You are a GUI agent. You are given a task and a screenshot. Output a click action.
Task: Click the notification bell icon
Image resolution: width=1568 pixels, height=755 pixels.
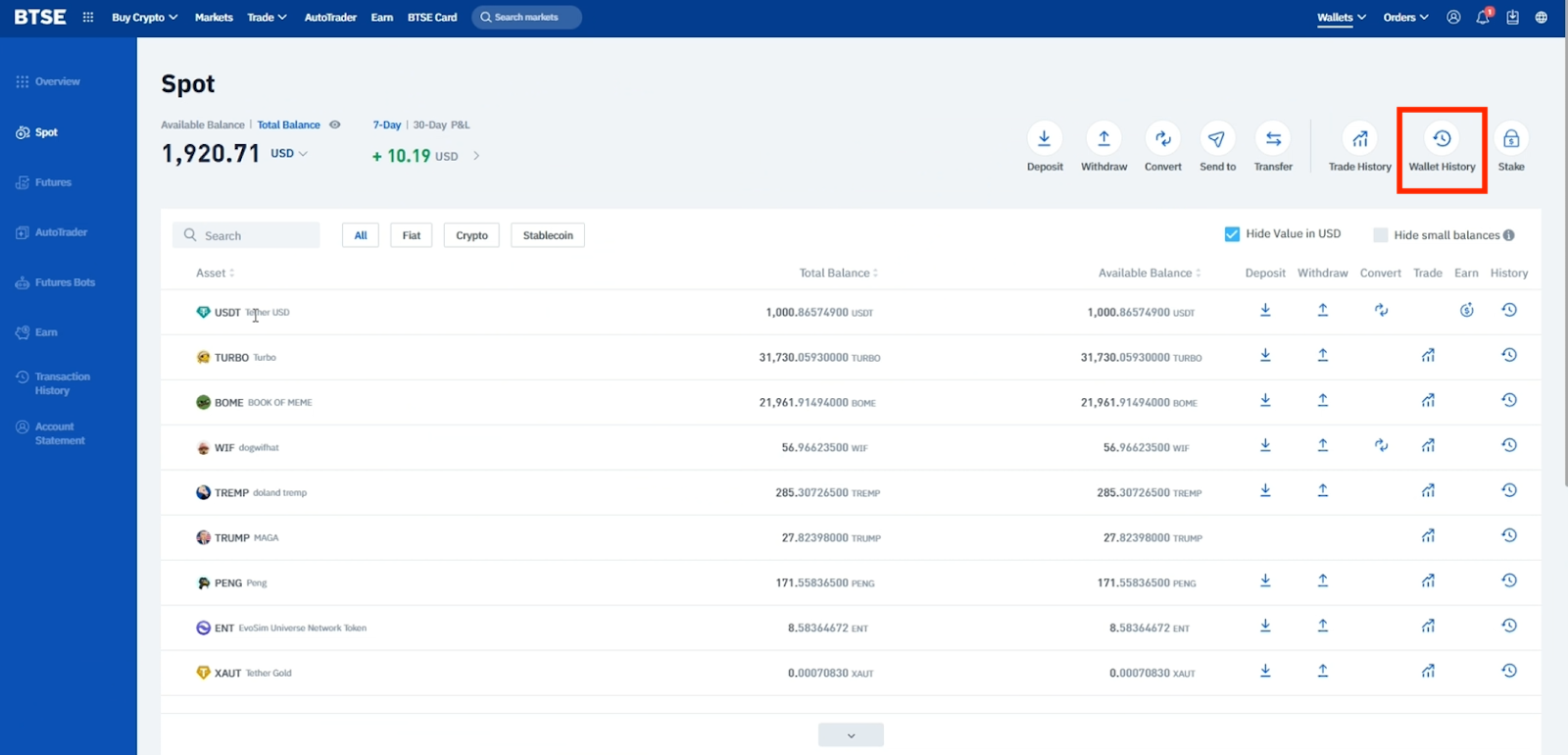click(1483, 18)
